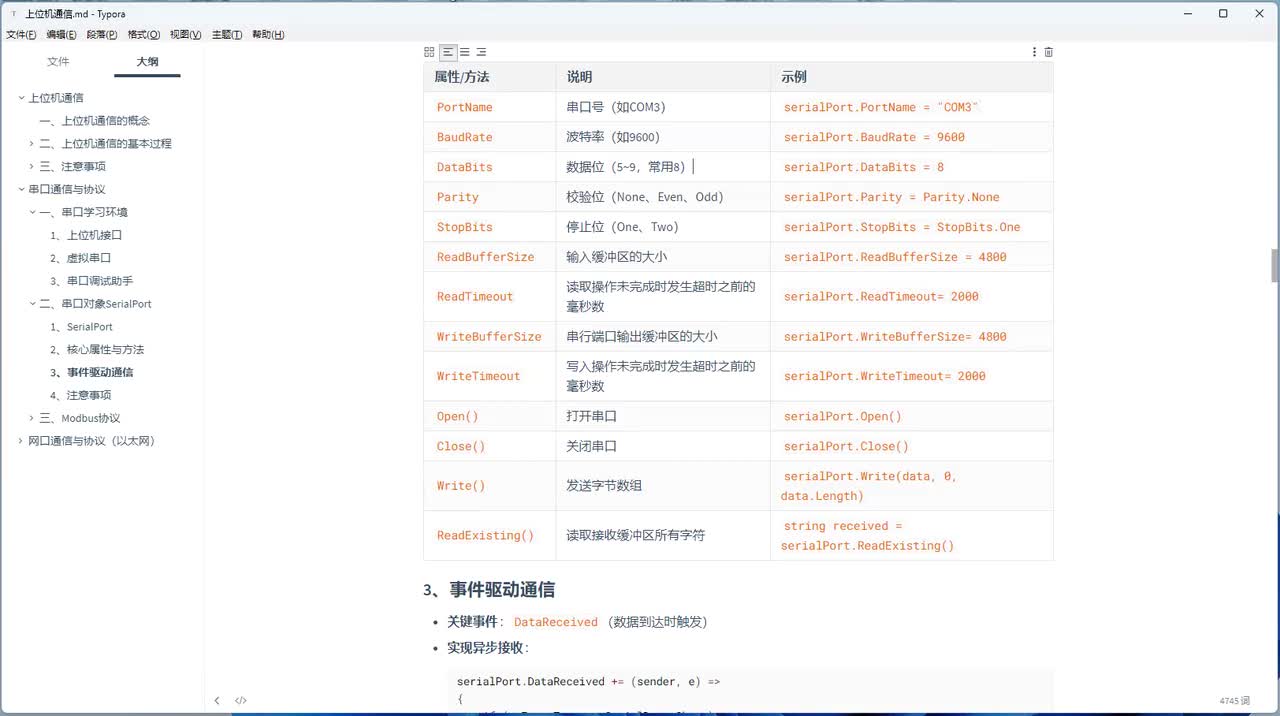Screen dimensions: 1280x716
Task: Open the 视图(V) menu
Action: point(185,35)
